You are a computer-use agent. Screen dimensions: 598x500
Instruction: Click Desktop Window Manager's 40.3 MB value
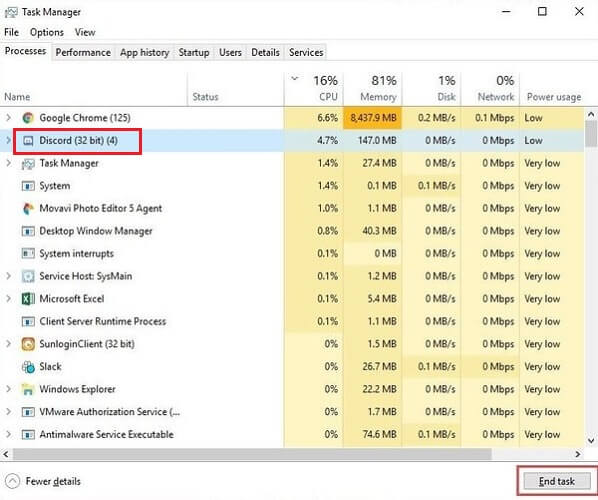pyautogui.click(x=379, y=231)
